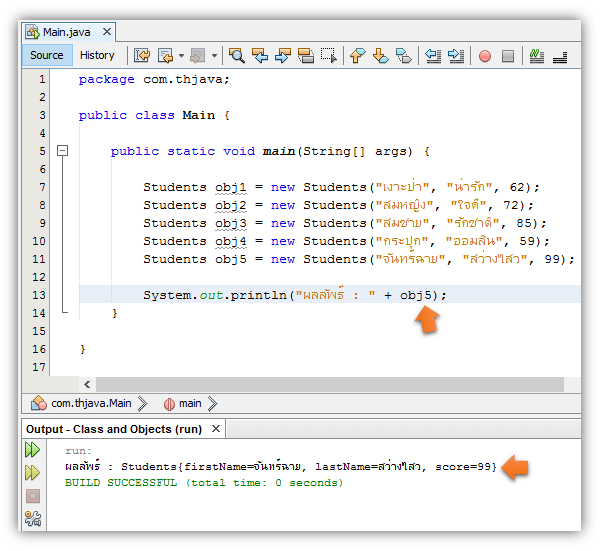The height and width of the screenshot is (551, 602).
Task: Click Next Bookmark down-arrow icon
Action: 380,56
